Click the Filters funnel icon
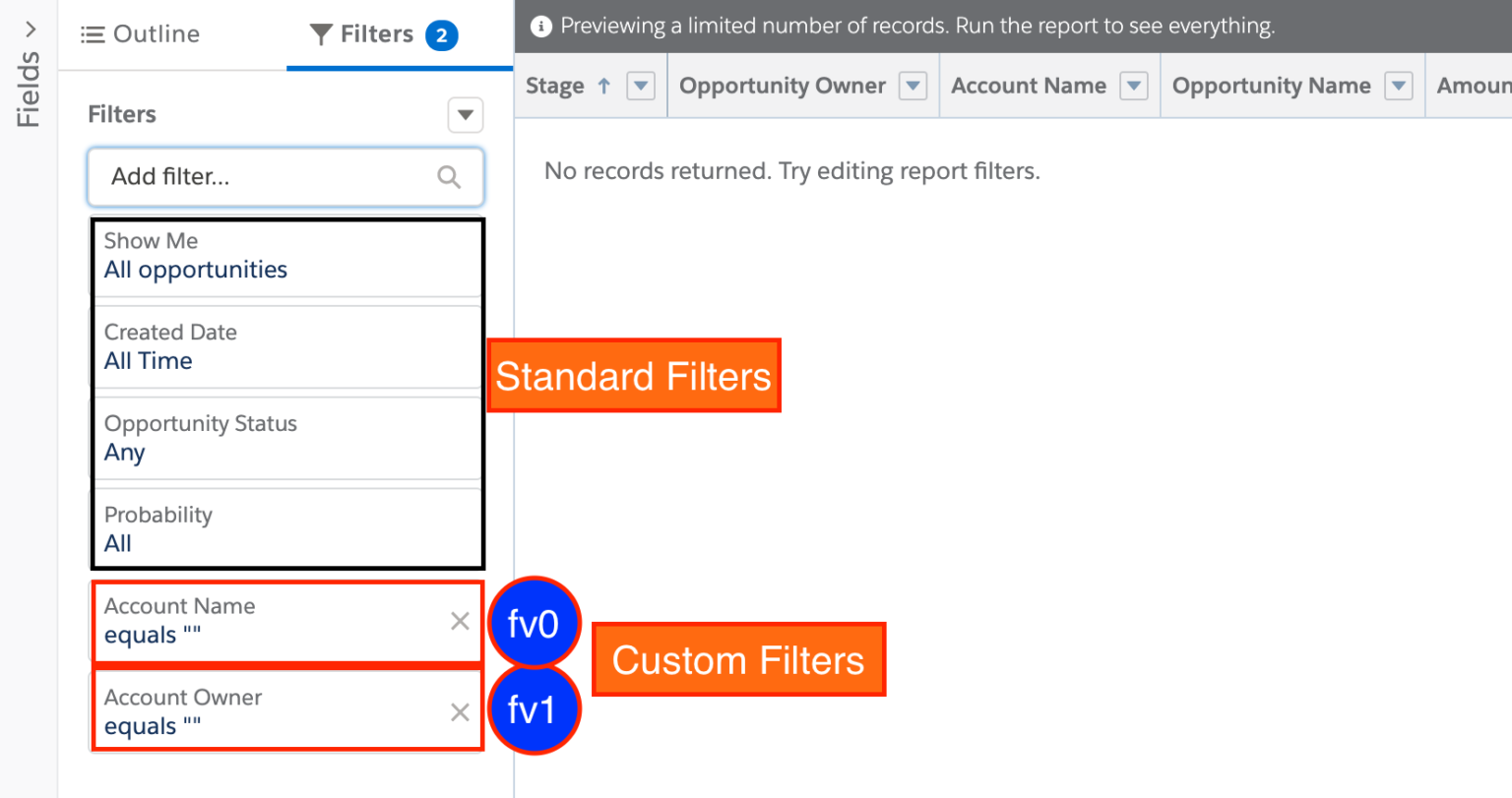Viewport: 1512px width, 798px height. pyautogui.click(x=320, y=33)
